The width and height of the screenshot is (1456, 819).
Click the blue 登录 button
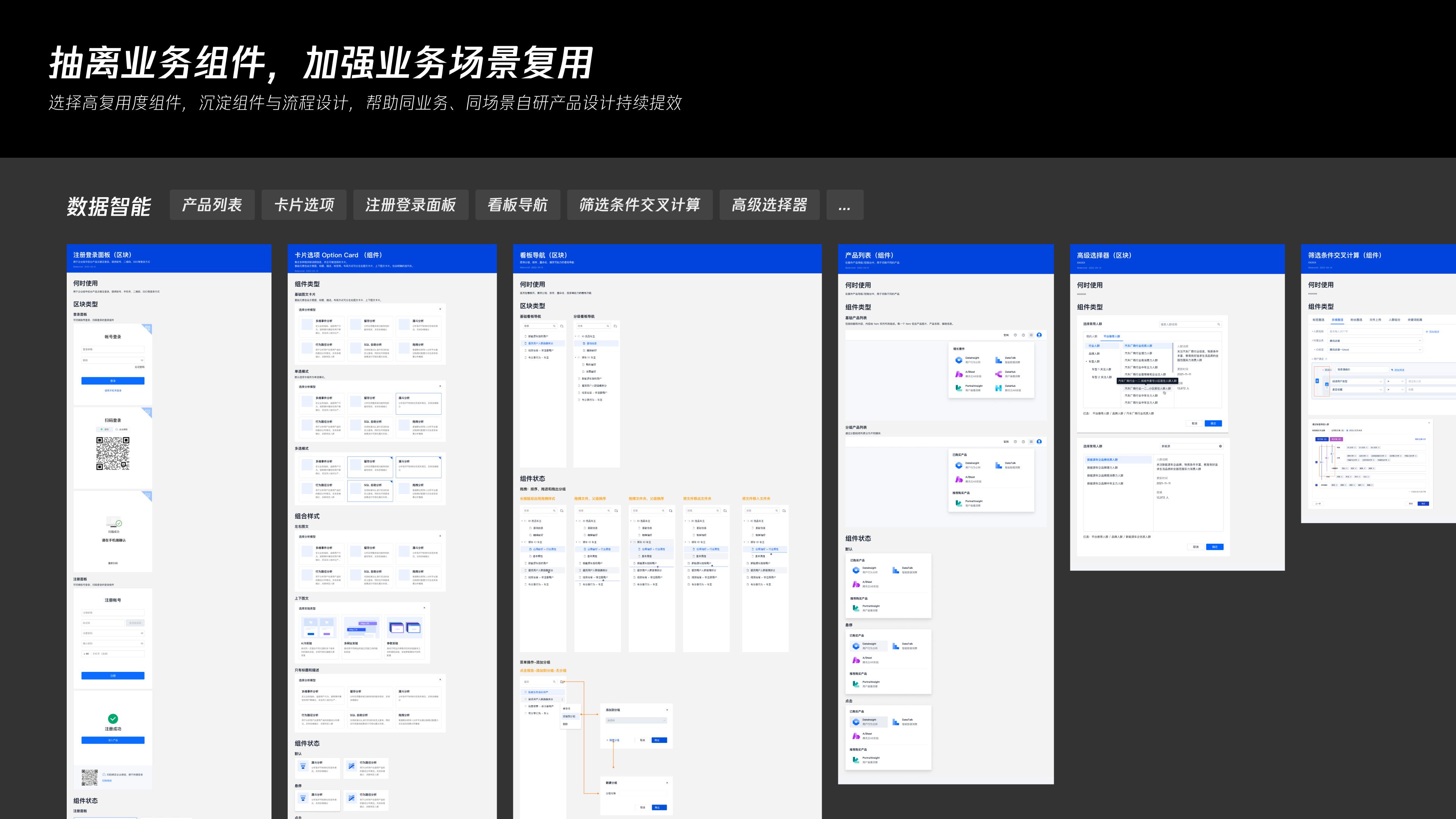[113, 381]
